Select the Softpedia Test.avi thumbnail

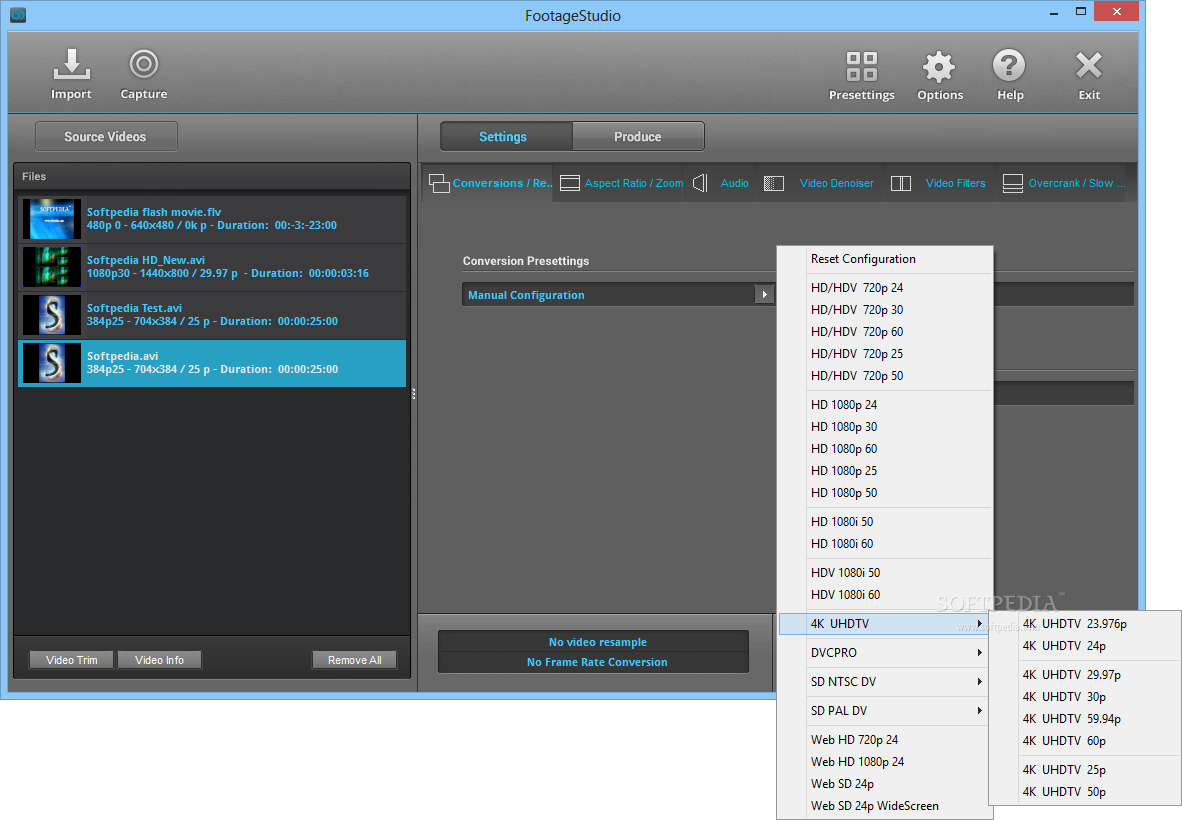[x=51, y=315]
